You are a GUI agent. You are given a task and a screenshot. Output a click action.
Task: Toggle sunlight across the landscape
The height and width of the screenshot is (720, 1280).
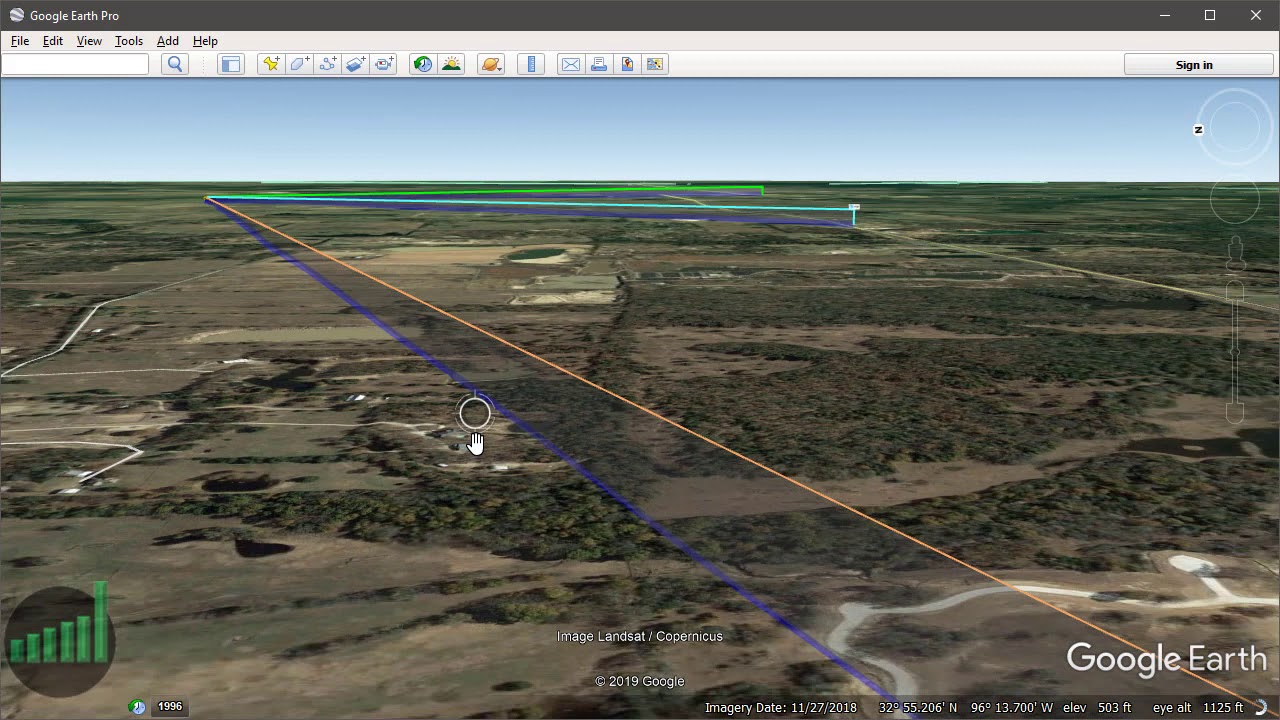coord(452,64)
